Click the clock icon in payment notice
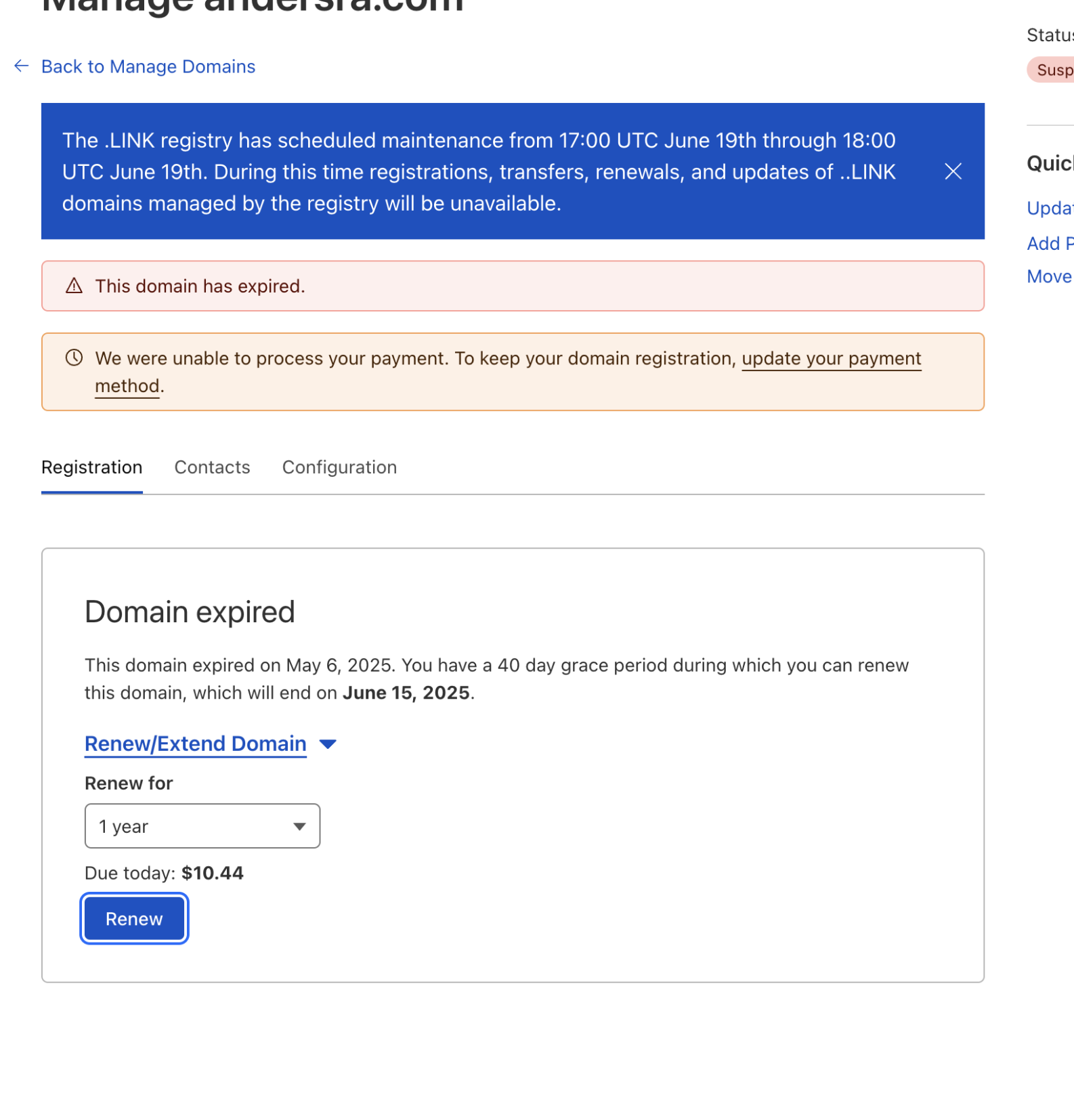Image resolution: width=1074 pixels, height=1120 pixels. (x=74, y=358)
